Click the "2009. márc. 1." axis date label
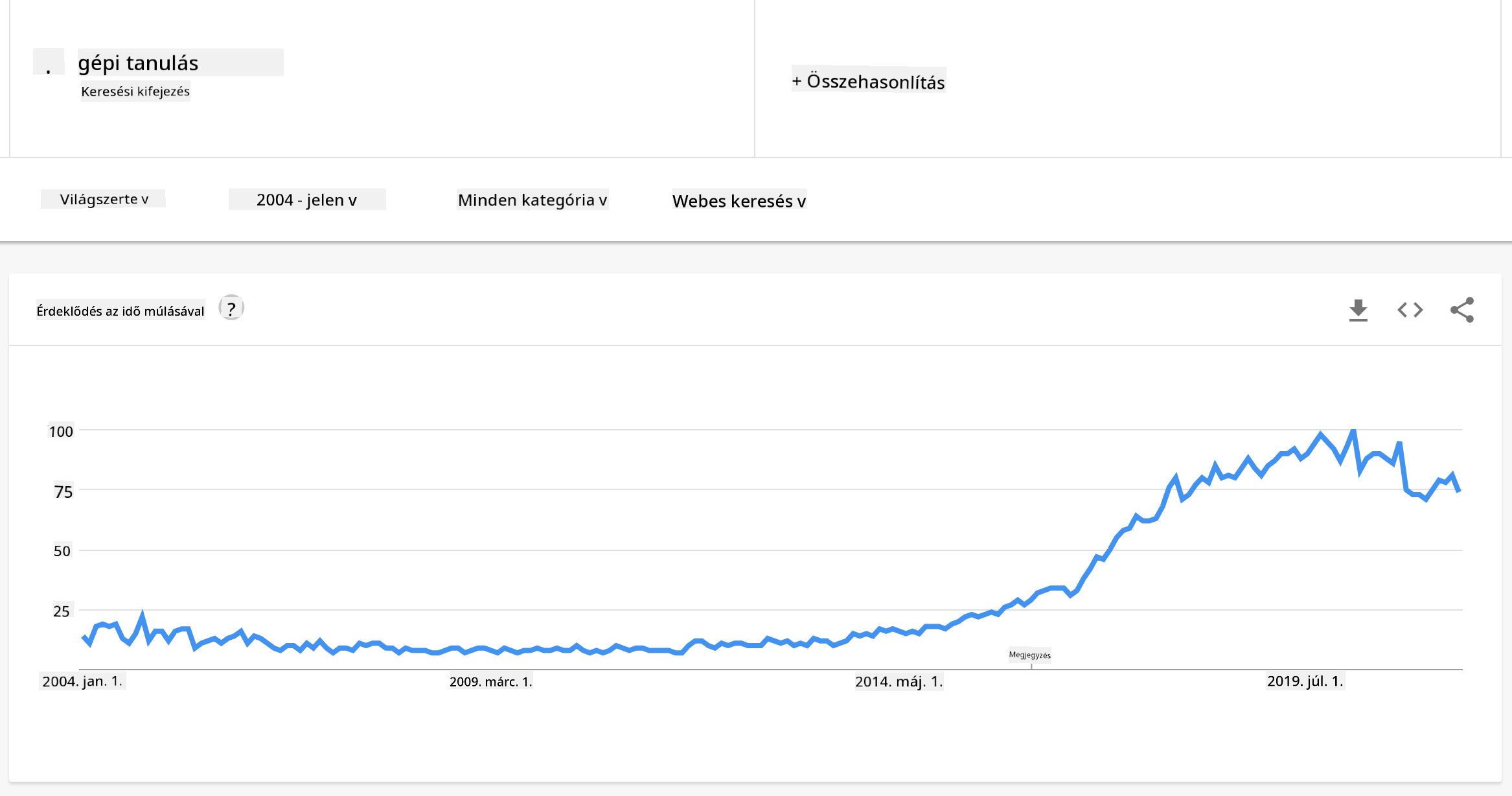The image size is (1512, 796). tap(490, 682)
